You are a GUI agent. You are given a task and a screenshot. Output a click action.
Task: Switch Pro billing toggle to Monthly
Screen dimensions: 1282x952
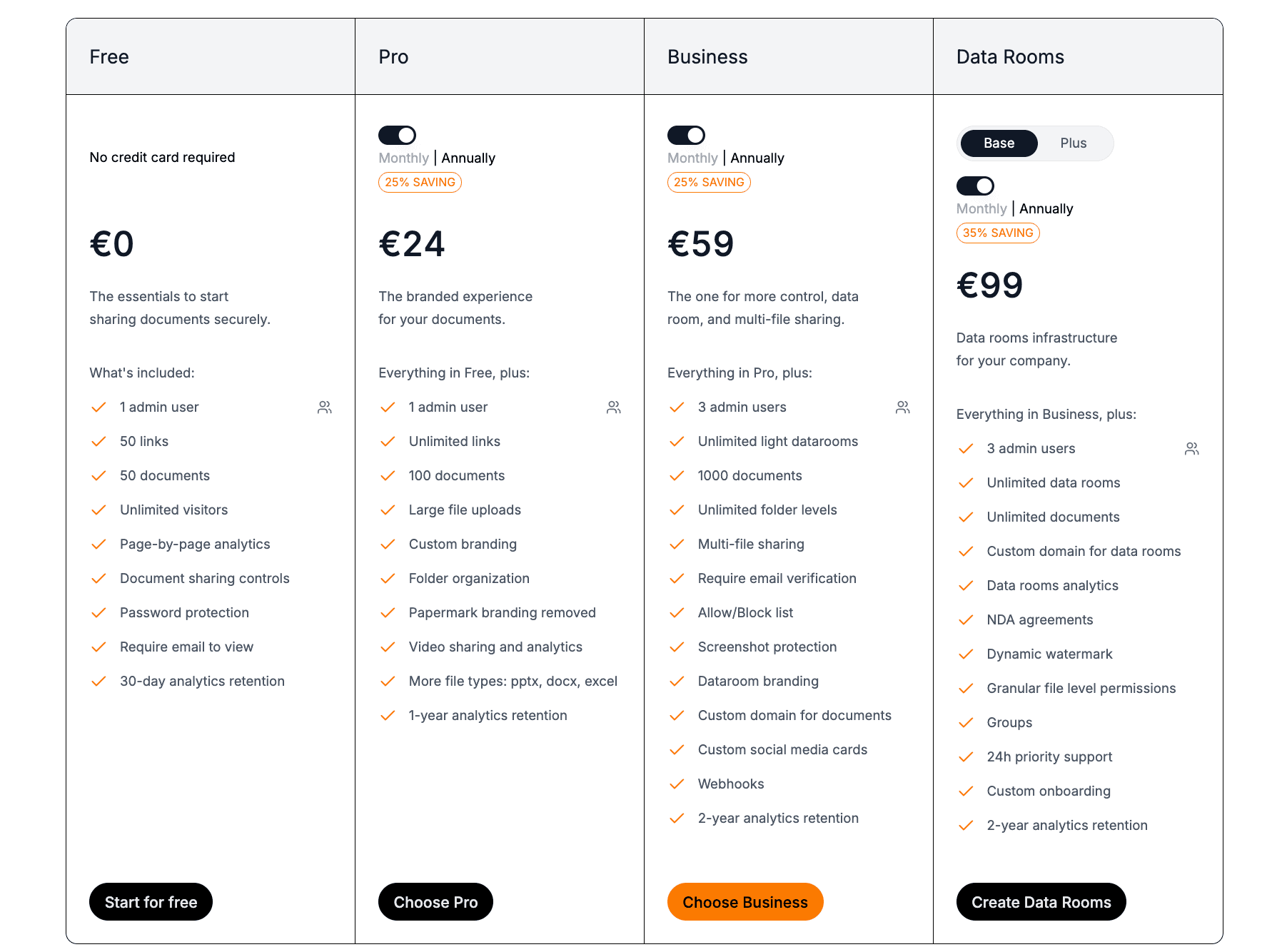tap(398, 135)
